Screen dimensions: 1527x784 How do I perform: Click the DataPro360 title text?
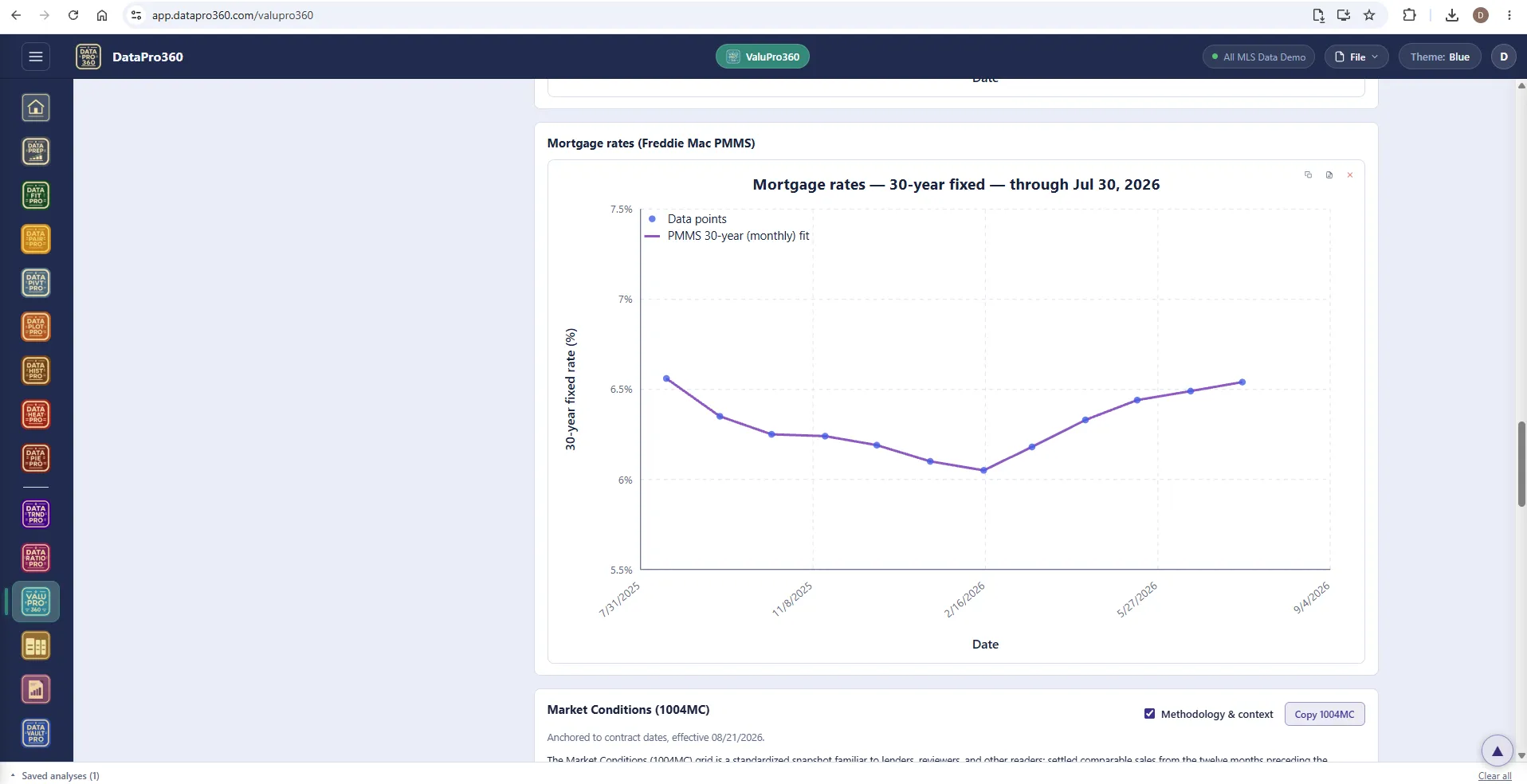click(147, 57)
